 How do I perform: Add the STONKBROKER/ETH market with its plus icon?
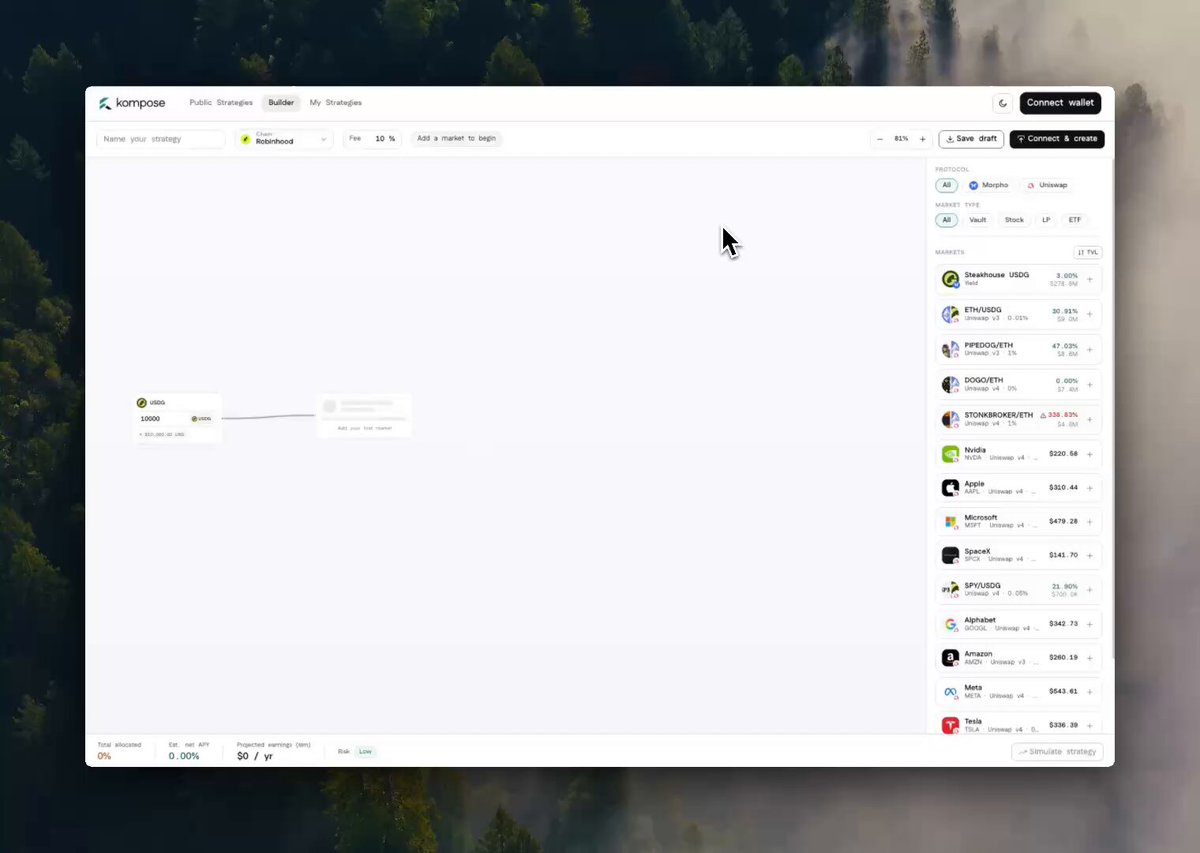coord(1090,419)
